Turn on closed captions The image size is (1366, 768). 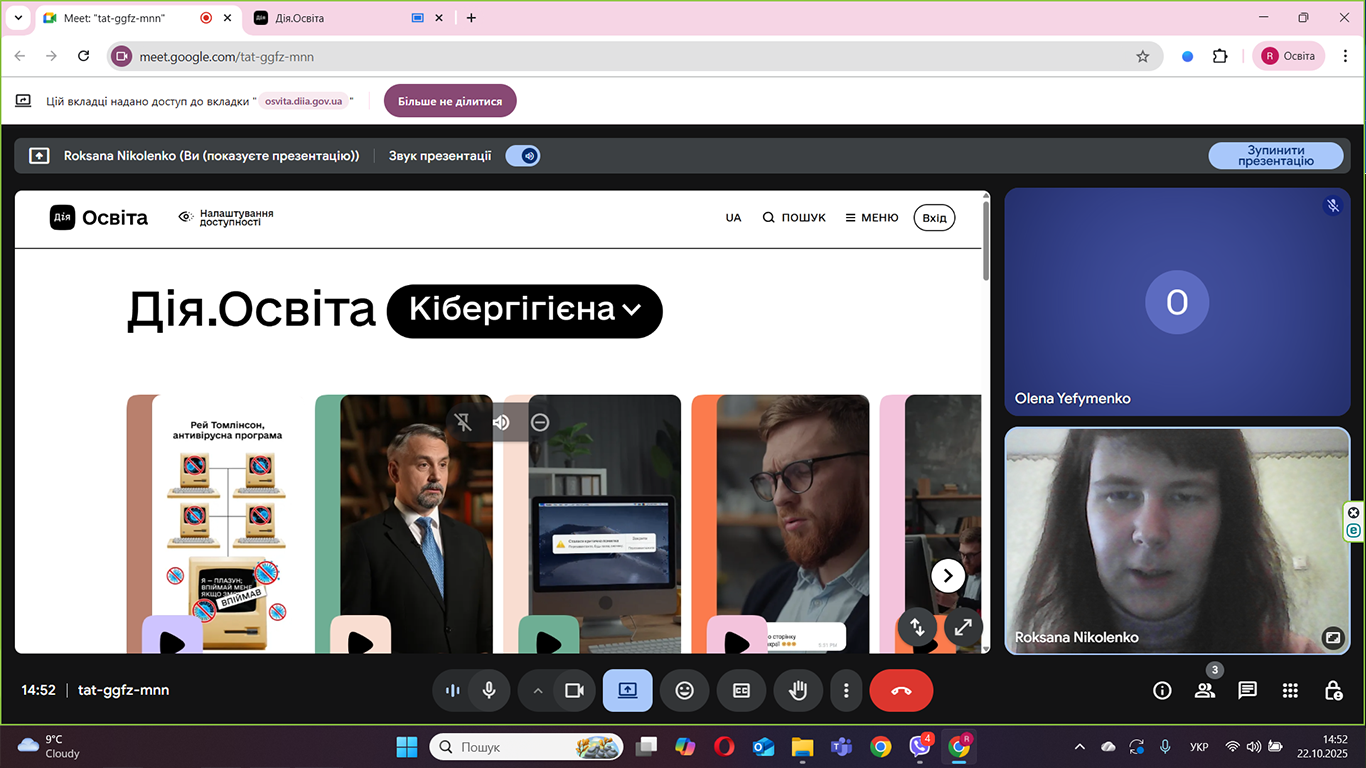pyautogui.click(x=741, y=690)
